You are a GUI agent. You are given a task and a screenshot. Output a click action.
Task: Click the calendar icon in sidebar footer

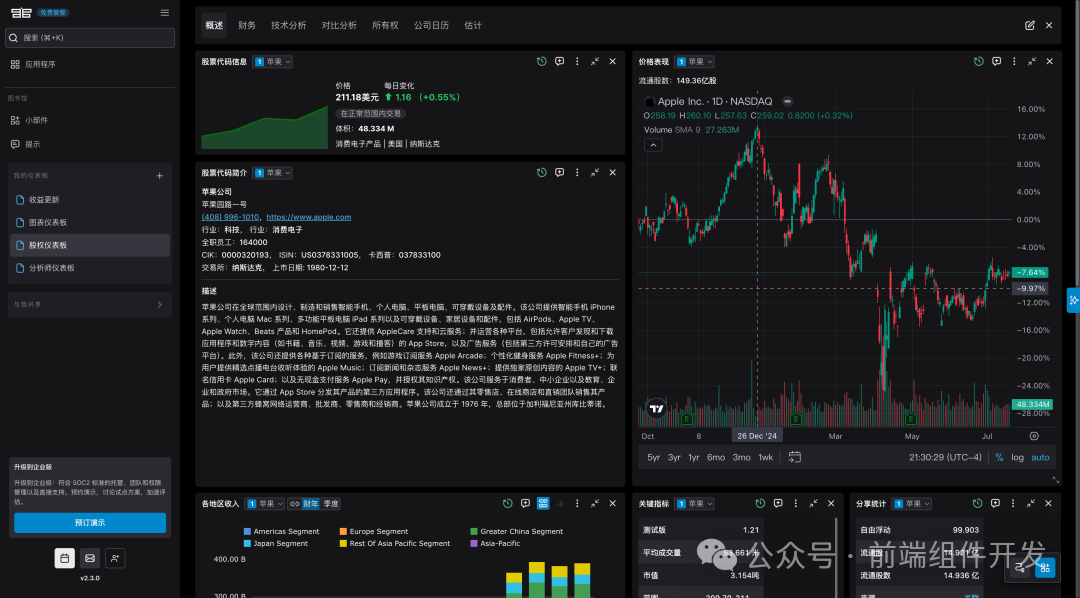tap(65, 558)
